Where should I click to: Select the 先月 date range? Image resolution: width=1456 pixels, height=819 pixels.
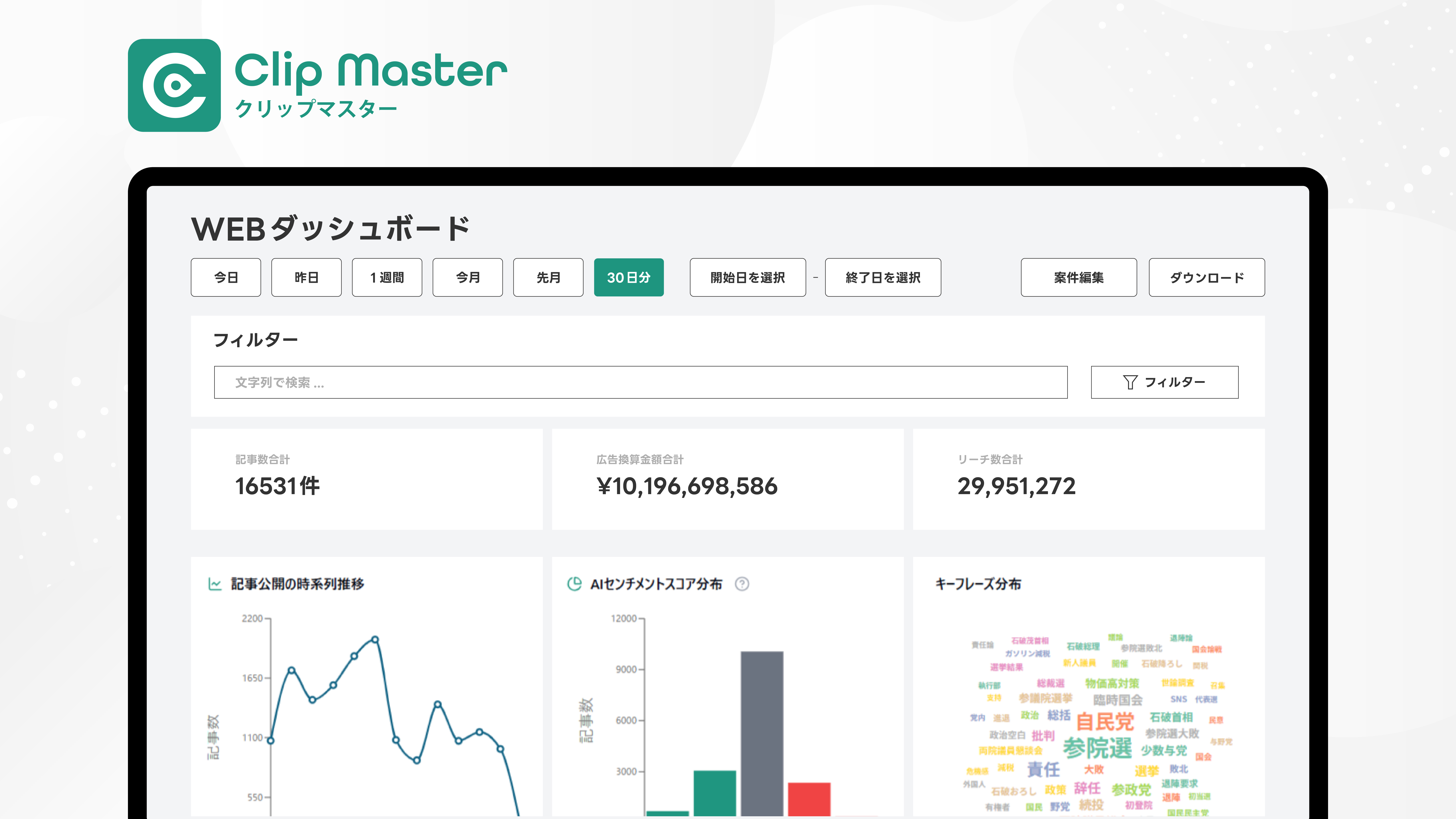click(x=548, y=278)
